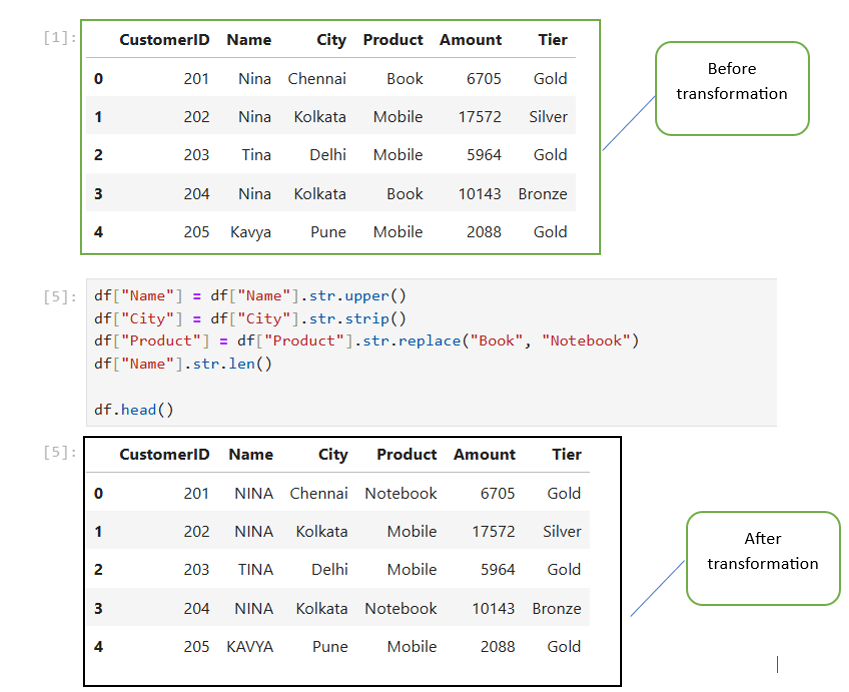Click the Notebook product cell in row 3
849x692 pixels.
(x=401, y=608)
